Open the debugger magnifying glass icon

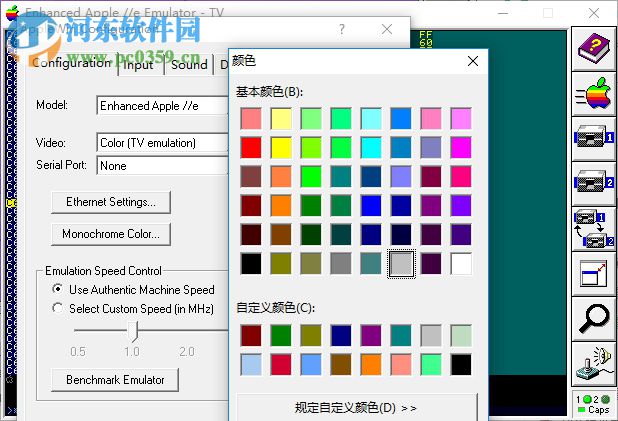coord(594,319)
